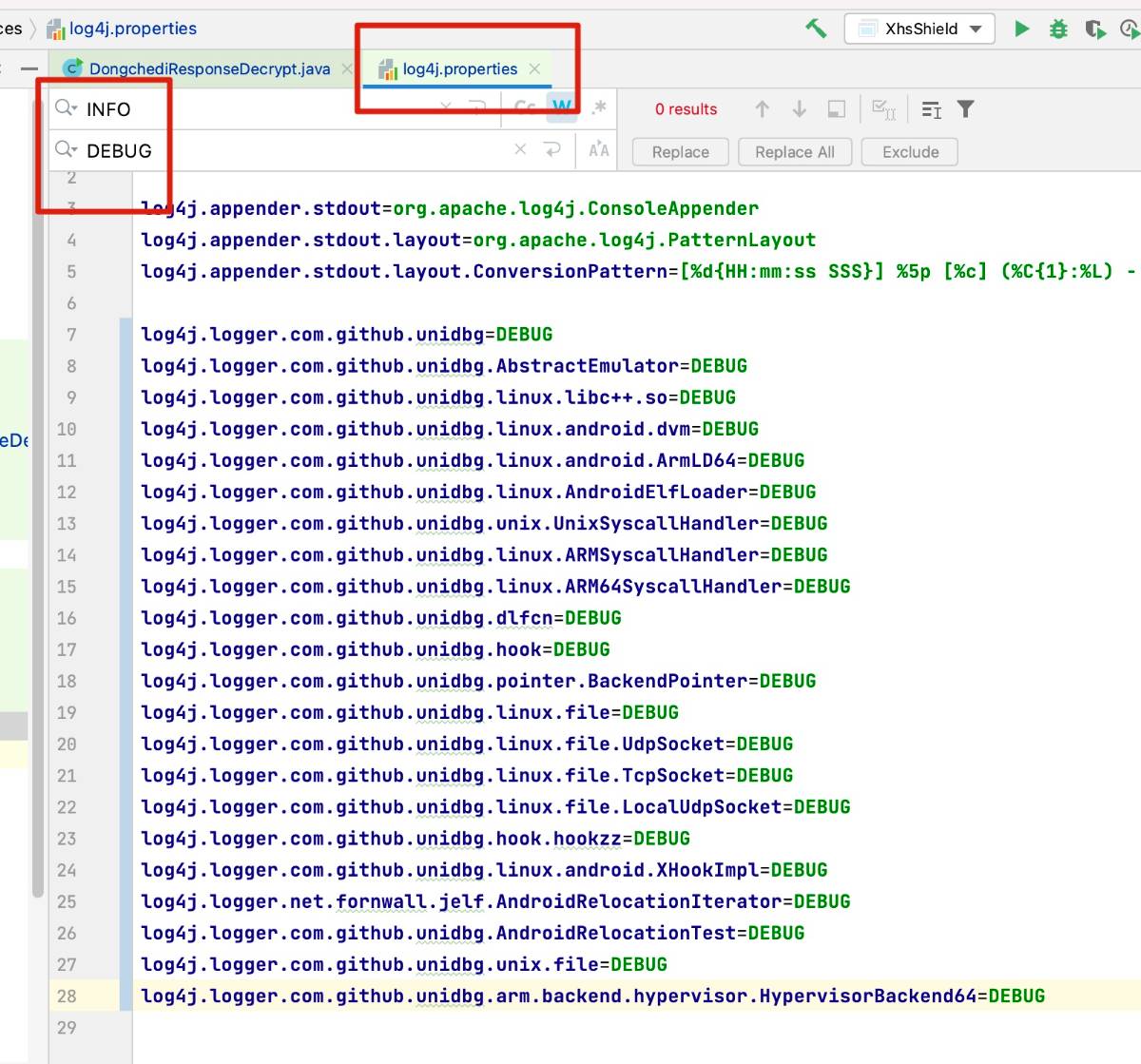Select all occurrences icon

click(x=884, y=109)
